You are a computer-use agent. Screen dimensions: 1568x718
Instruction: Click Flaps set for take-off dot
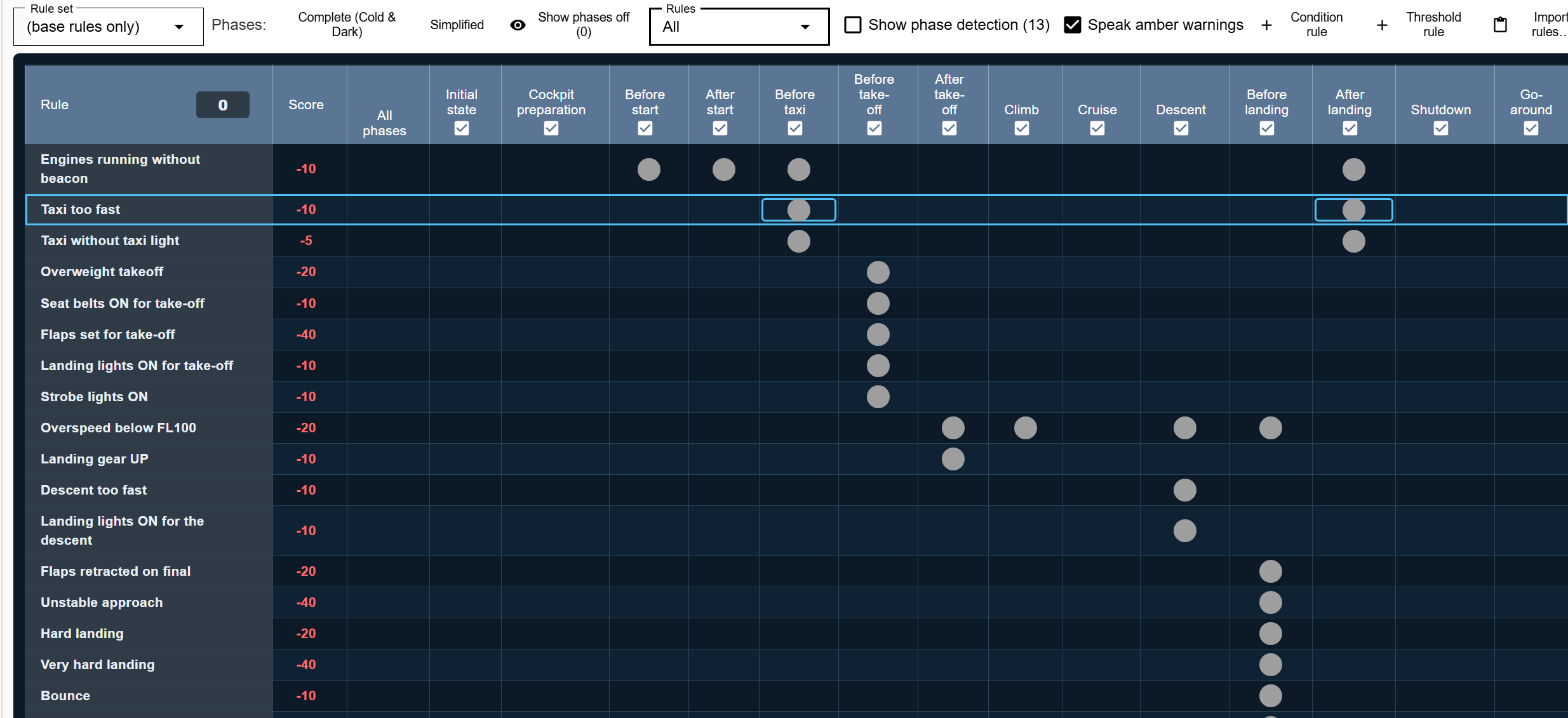pos(878,335)
